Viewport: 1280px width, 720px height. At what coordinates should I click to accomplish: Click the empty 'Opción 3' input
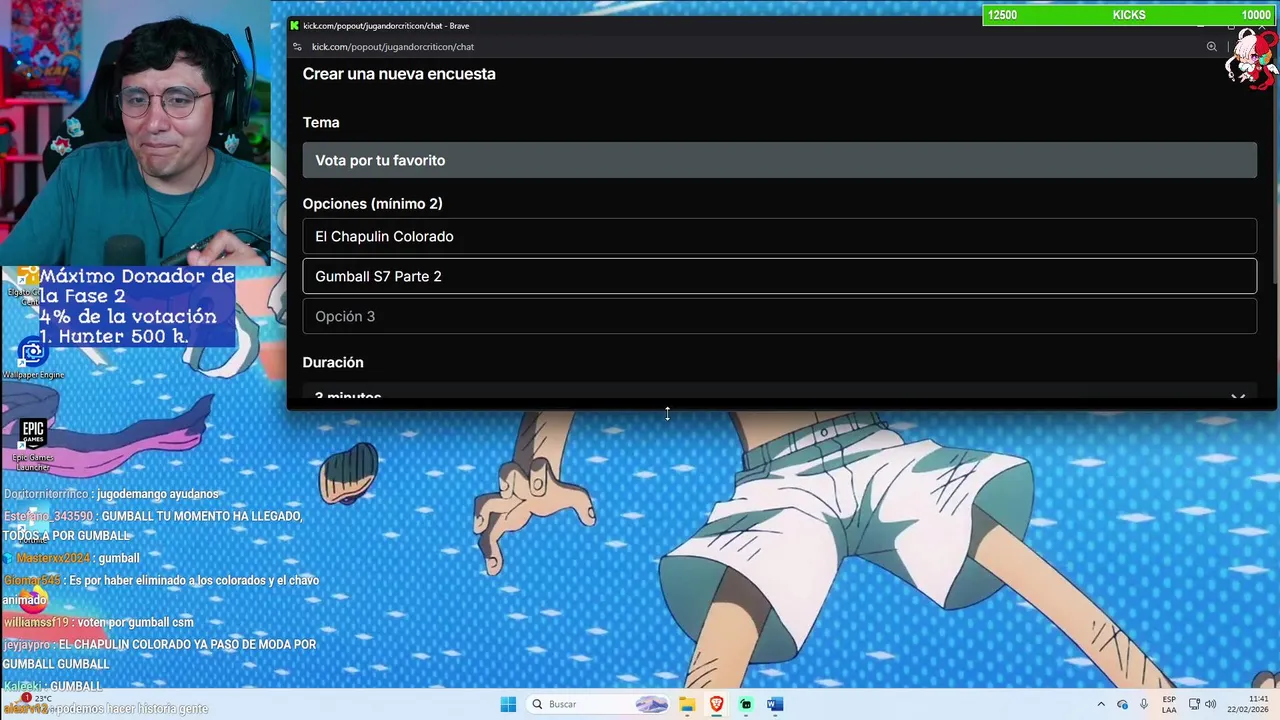[779, 316]
